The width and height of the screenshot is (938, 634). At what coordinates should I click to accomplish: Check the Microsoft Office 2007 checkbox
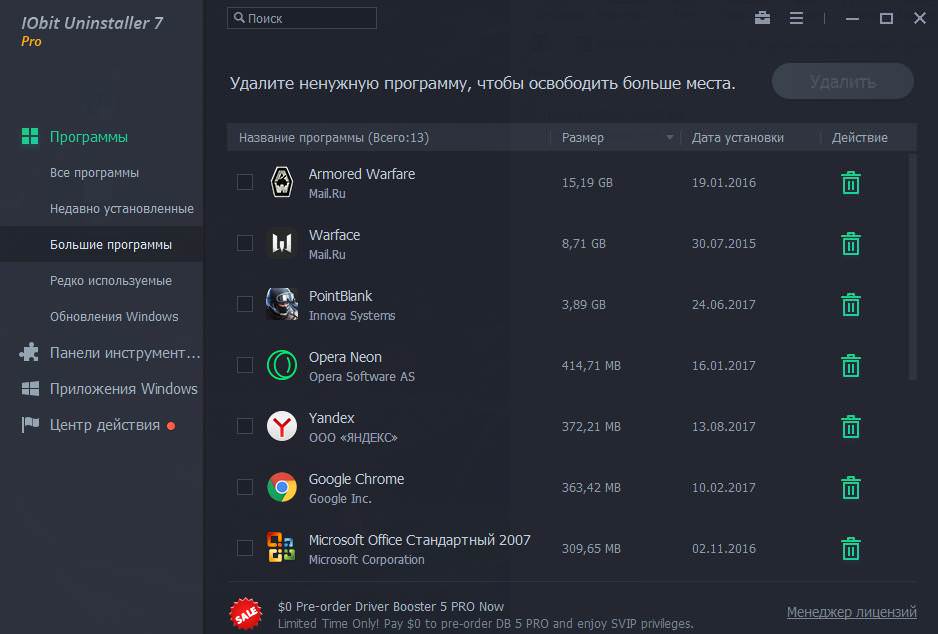point(245,548)
